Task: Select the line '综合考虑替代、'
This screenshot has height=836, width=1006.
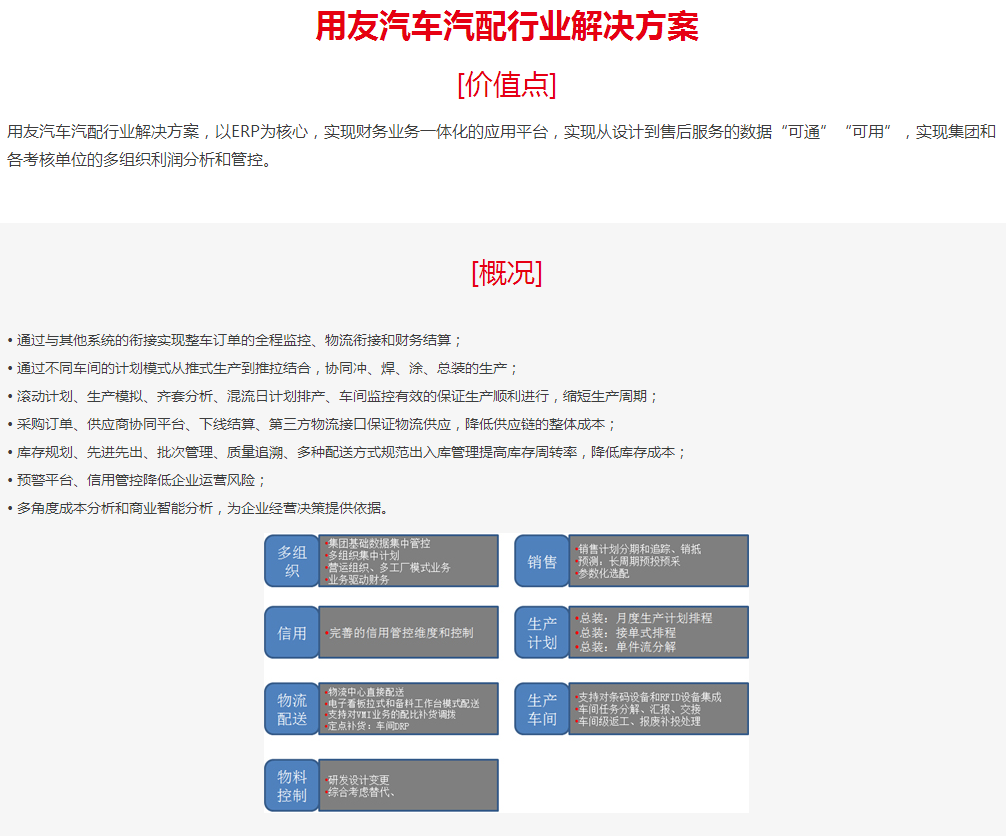Action: (x=360, y=792)
